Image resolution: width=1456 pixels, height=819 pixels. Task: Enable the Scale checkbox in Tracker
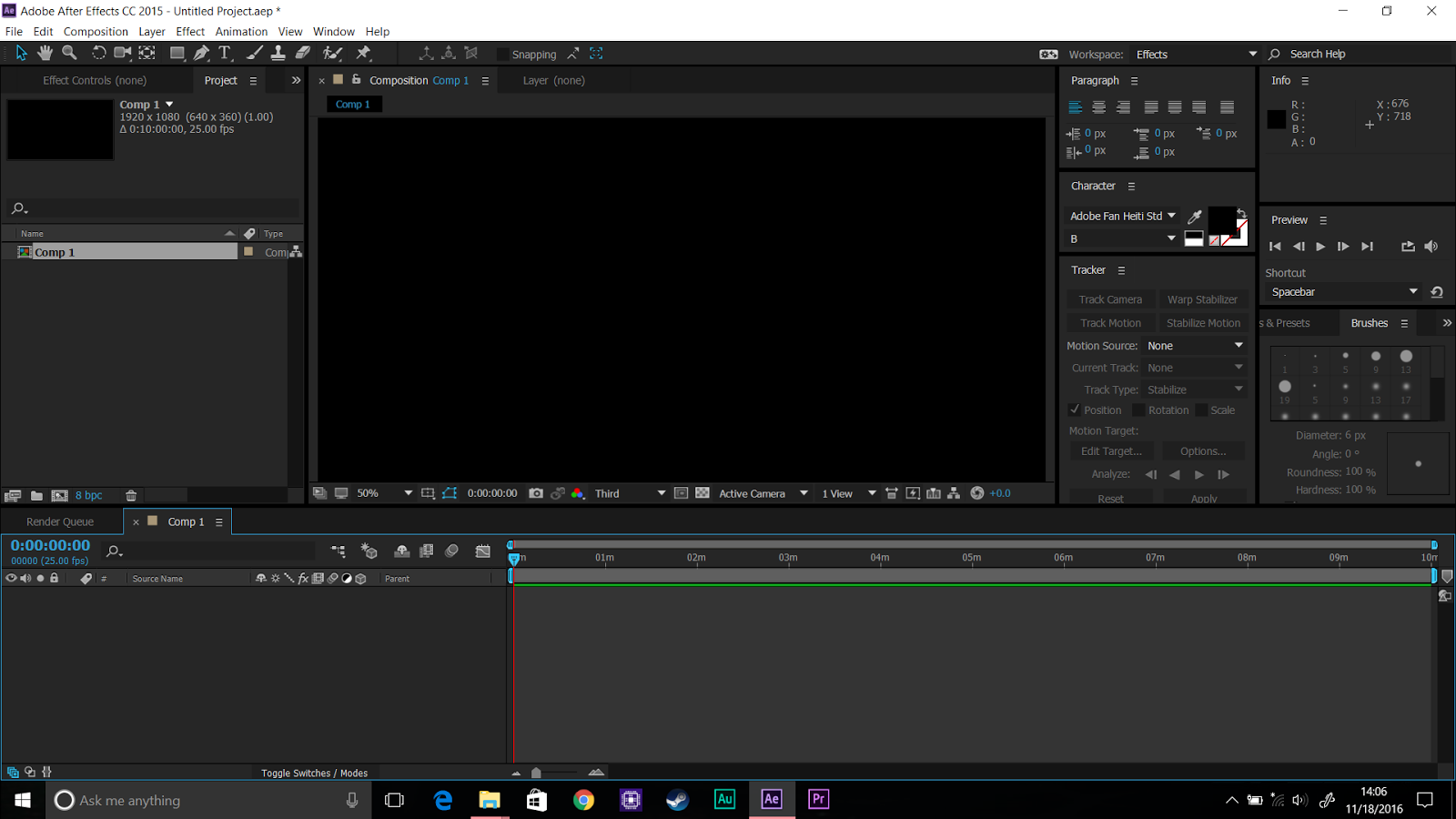(1201, 410)
